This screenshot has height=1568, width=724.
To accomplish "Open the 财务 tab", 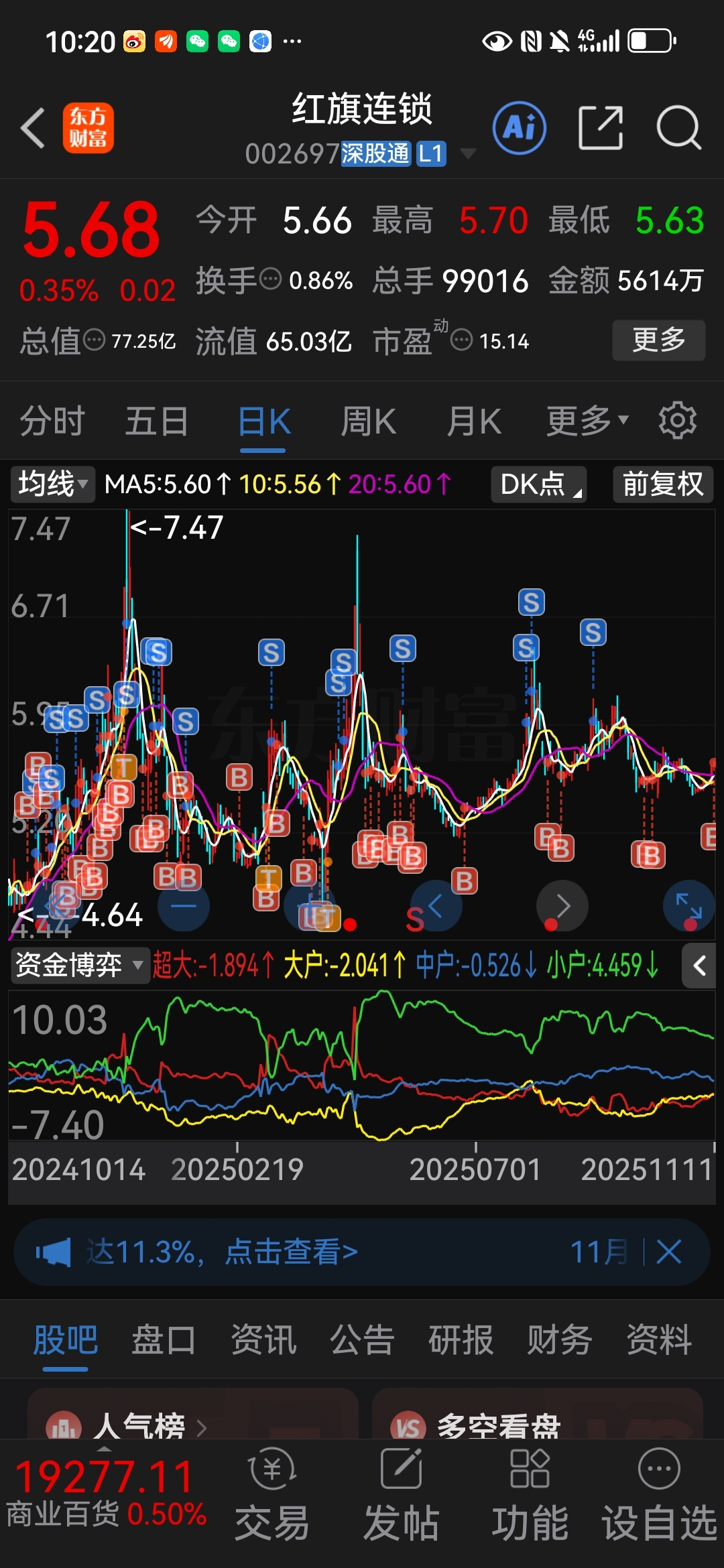I will coord(560,1340).
